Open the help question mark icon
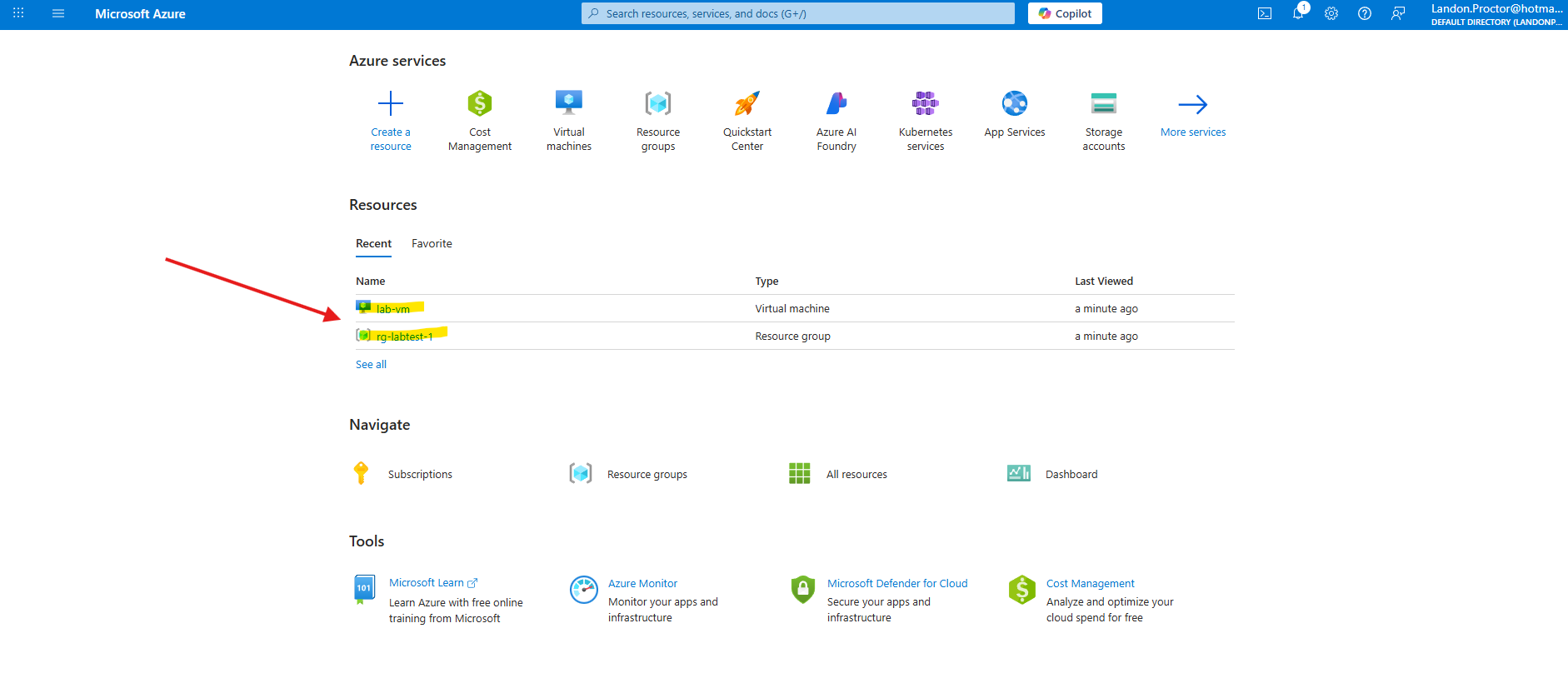Viewport: 1568px width, 678px height. (1365, 13)
